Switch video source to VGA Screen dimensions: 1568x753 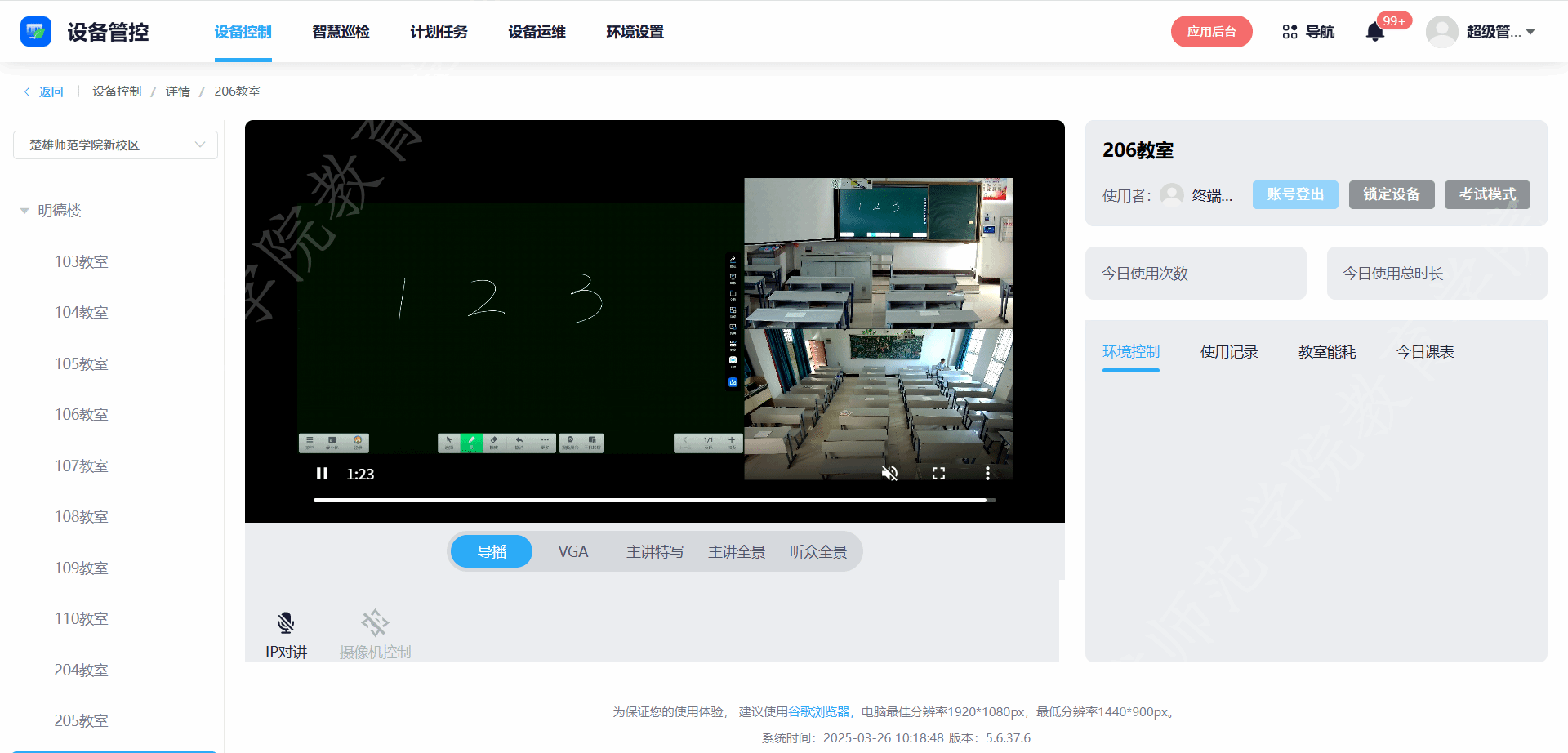click(x=572, y=552)
